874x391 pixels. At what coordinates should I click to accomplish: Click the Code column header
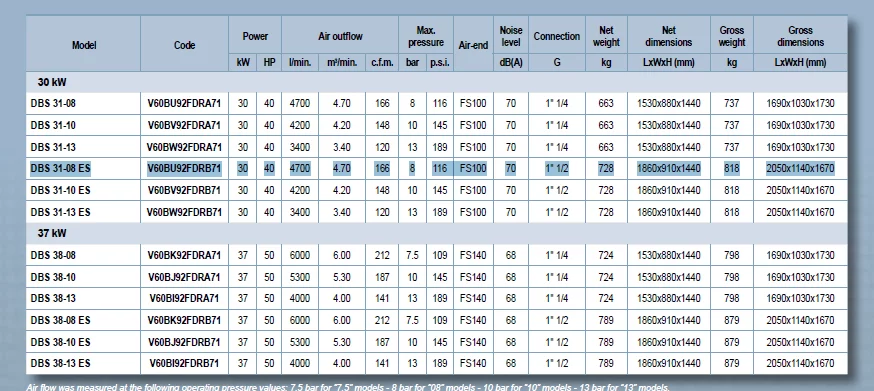[x=184, y=45]
